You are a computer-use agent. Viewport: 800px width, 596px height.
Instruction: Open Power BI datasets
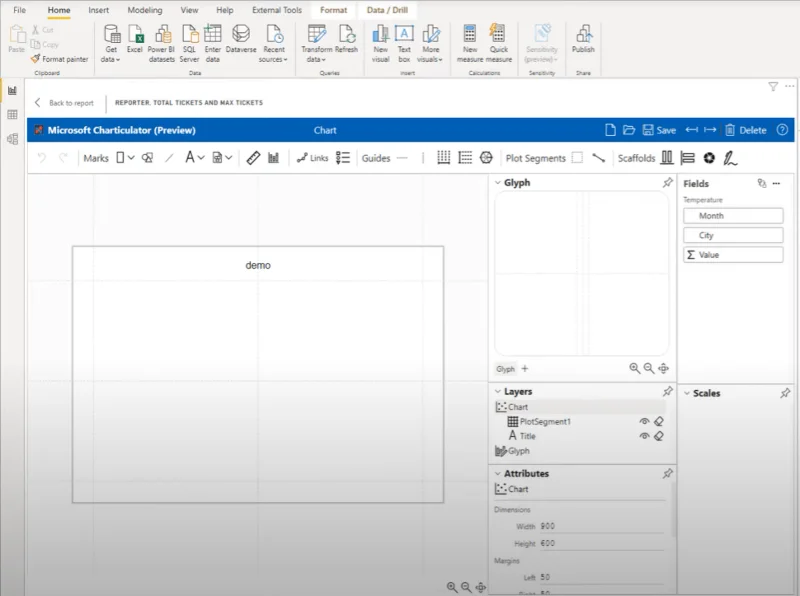(x=162, y=44)
